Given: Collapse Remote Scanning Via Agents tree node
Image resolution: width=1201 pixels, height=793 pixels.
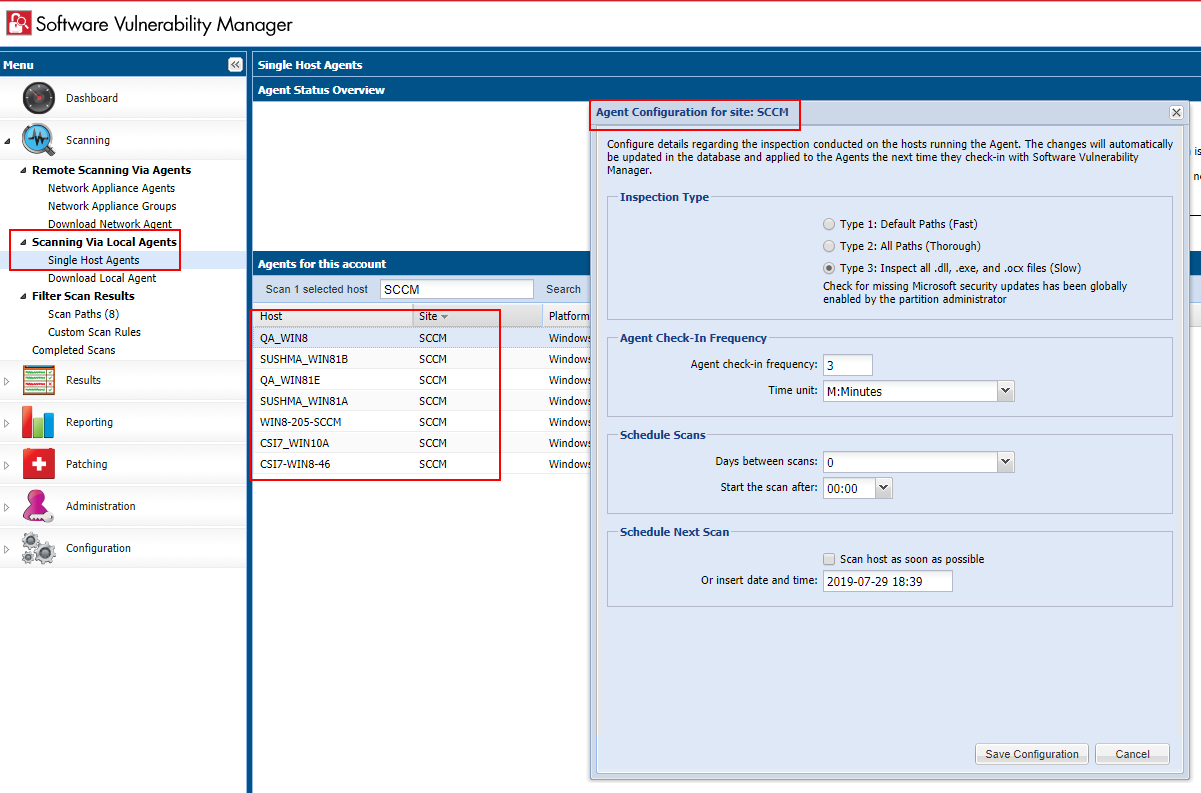Looking at the screenshot, I should click(23, 171).
